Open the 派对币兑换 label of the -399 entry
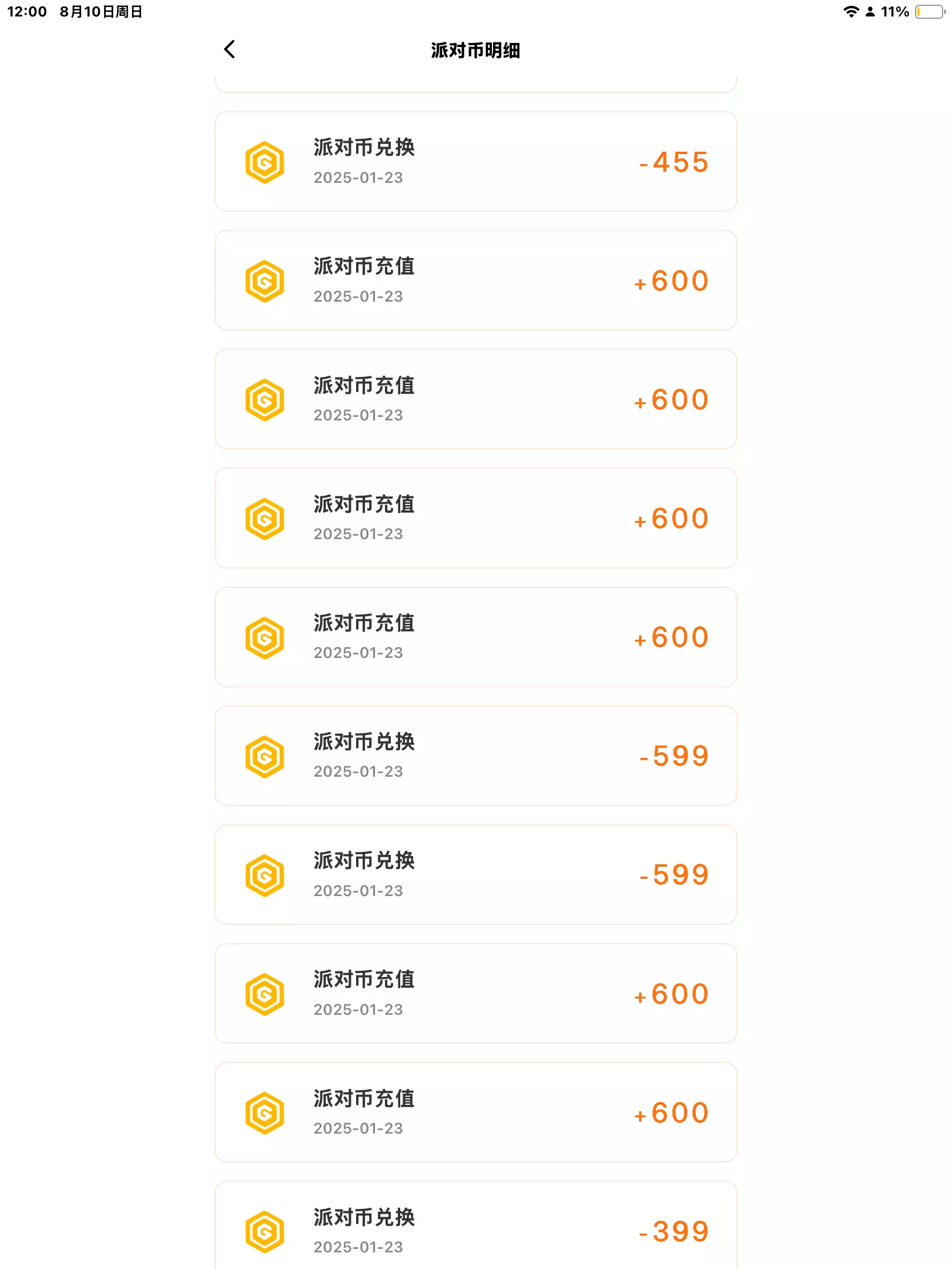The width and height of the screenshot is (952, 1270). point(364,1217)
